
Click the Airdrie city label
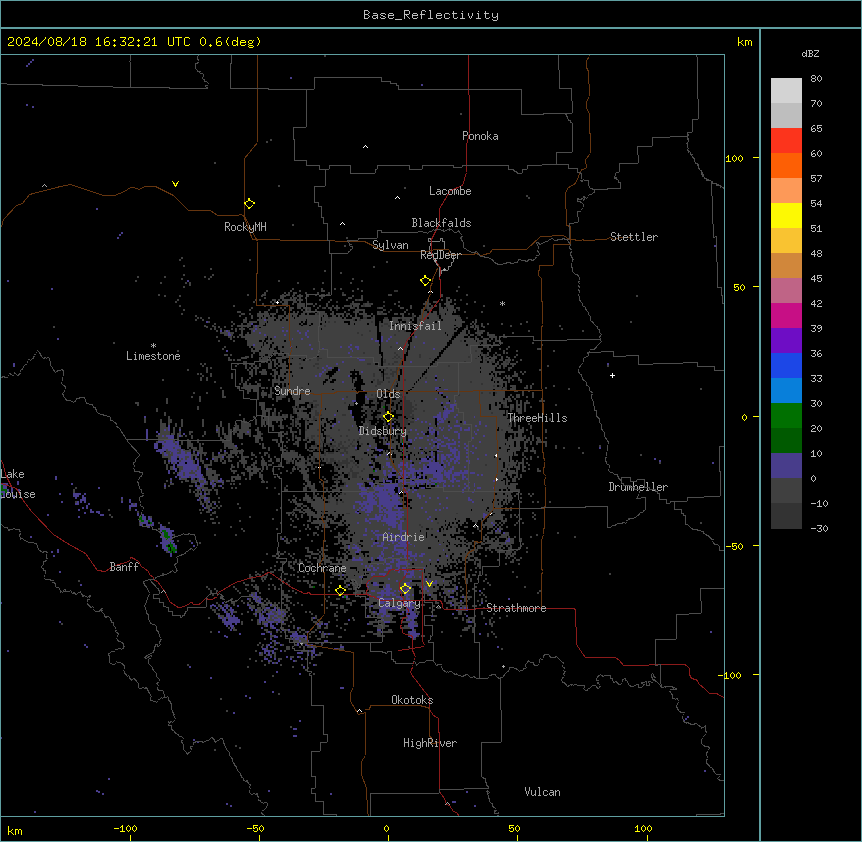[403, 537]
